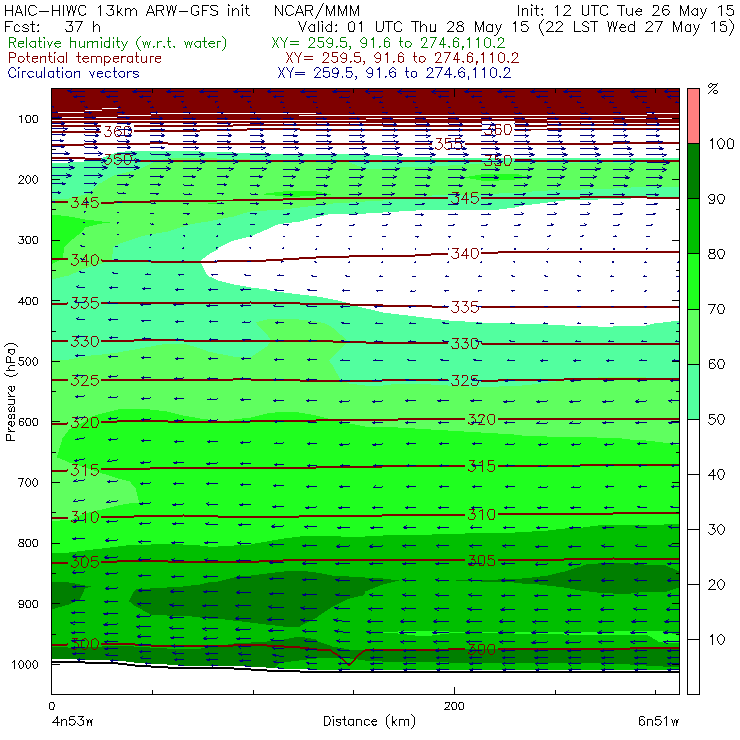
Task: Click the '0' distance axis tick label
Action: (x=51, y=706)
